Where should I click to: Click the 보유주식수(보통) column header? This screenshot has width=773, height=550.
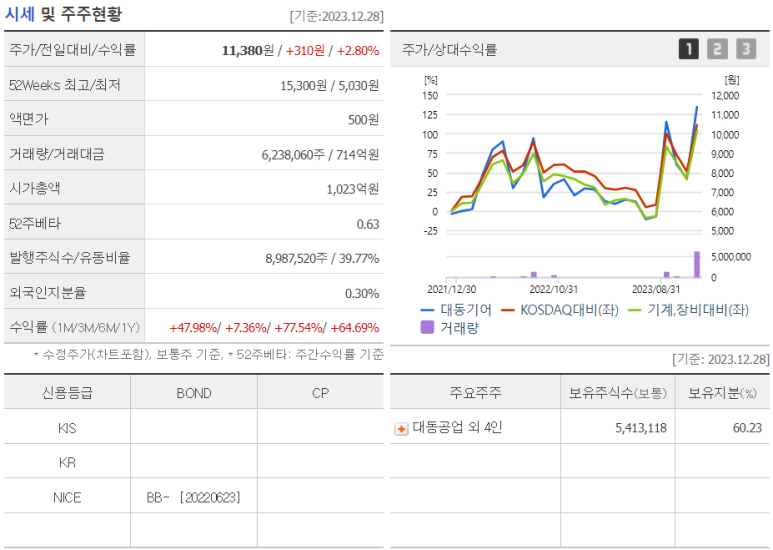pyautogui.click(x=618, y=393)
